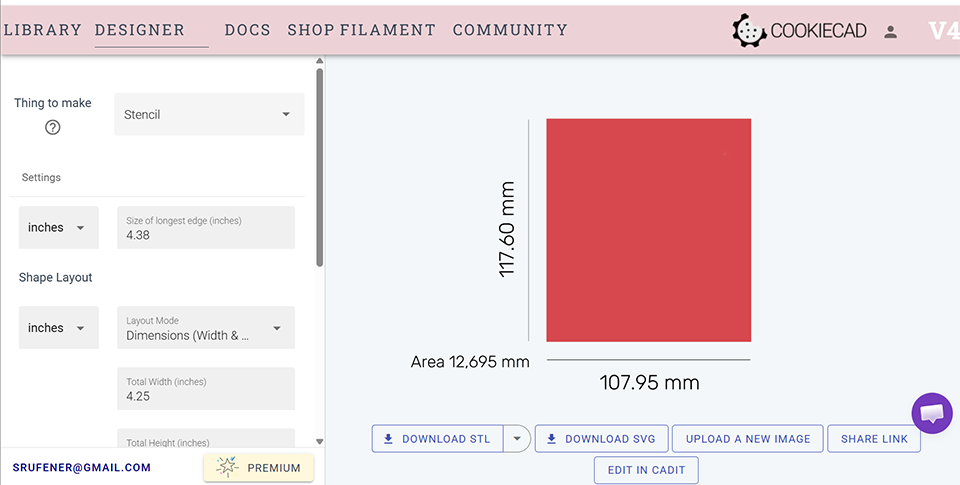Open the Thing to make Stencil dropdown
Screen dimensions: 960x485
(x=209, y=115)
